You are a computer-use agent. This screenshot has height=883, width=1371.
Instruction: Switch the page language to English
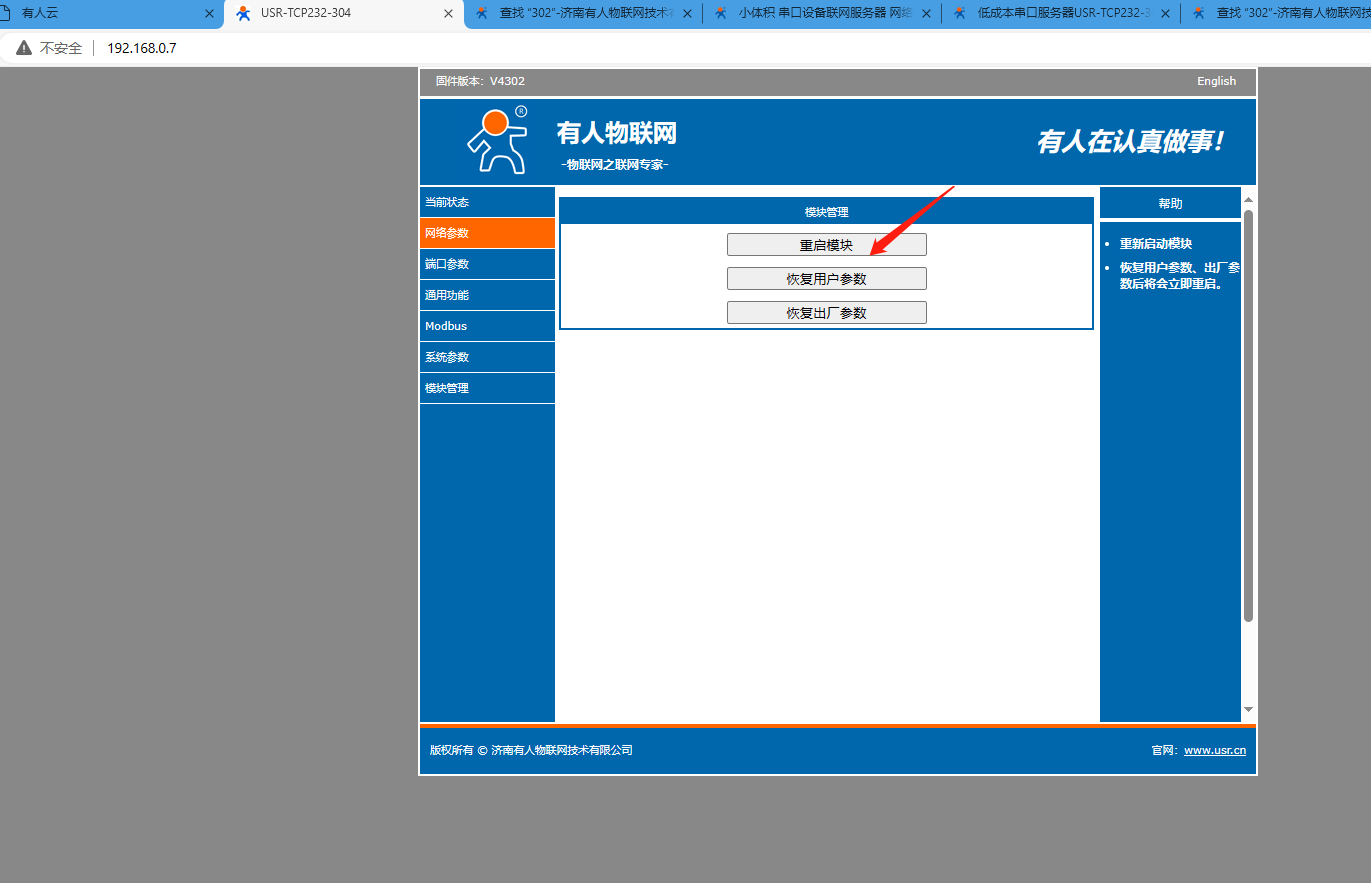1216,81
